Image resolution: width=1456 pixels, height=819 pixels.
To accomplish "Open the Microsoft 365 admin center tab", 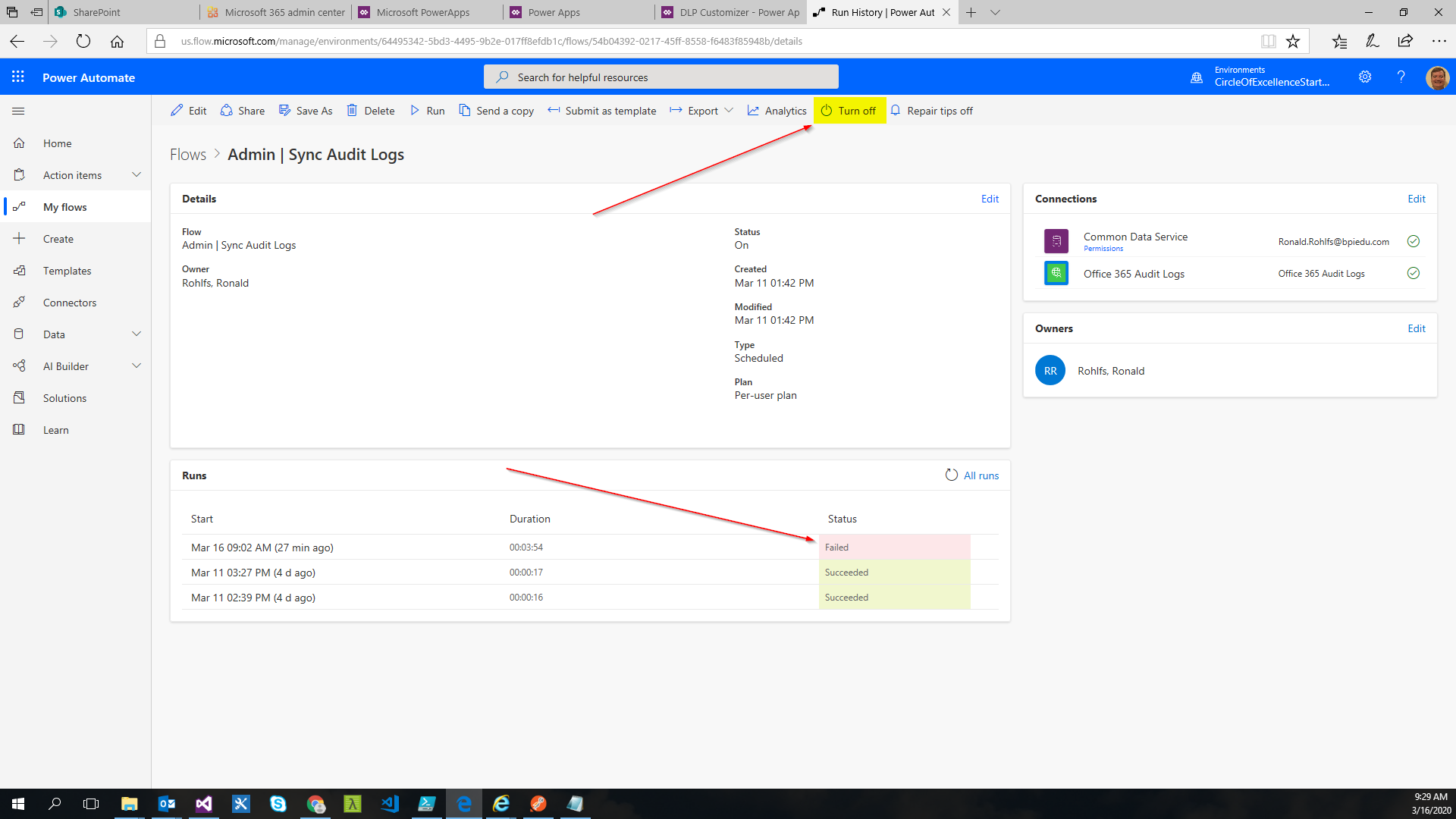I will tap(277, 12).
